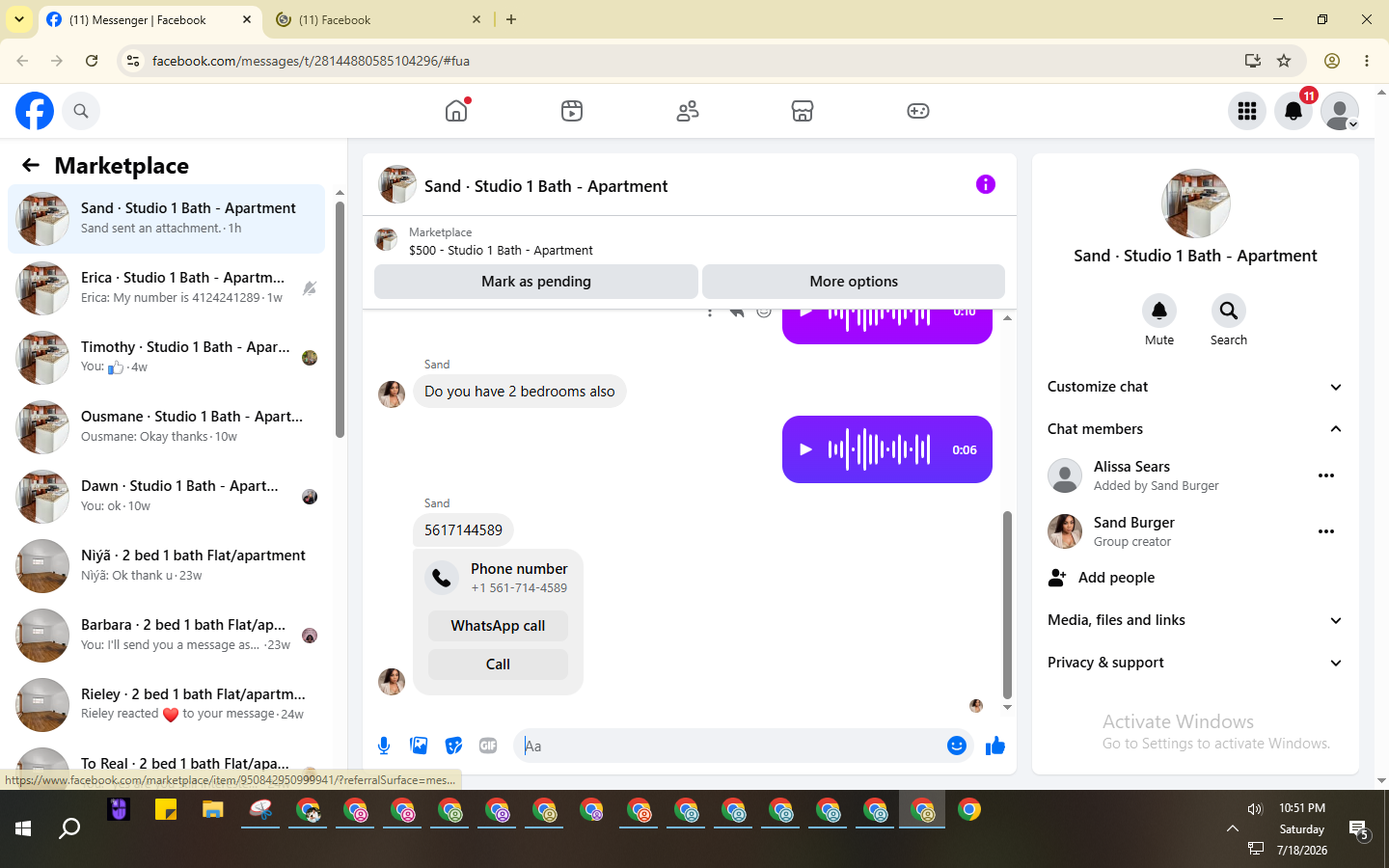Click the back arrow beside Marketplace

[x=31, y=165]
